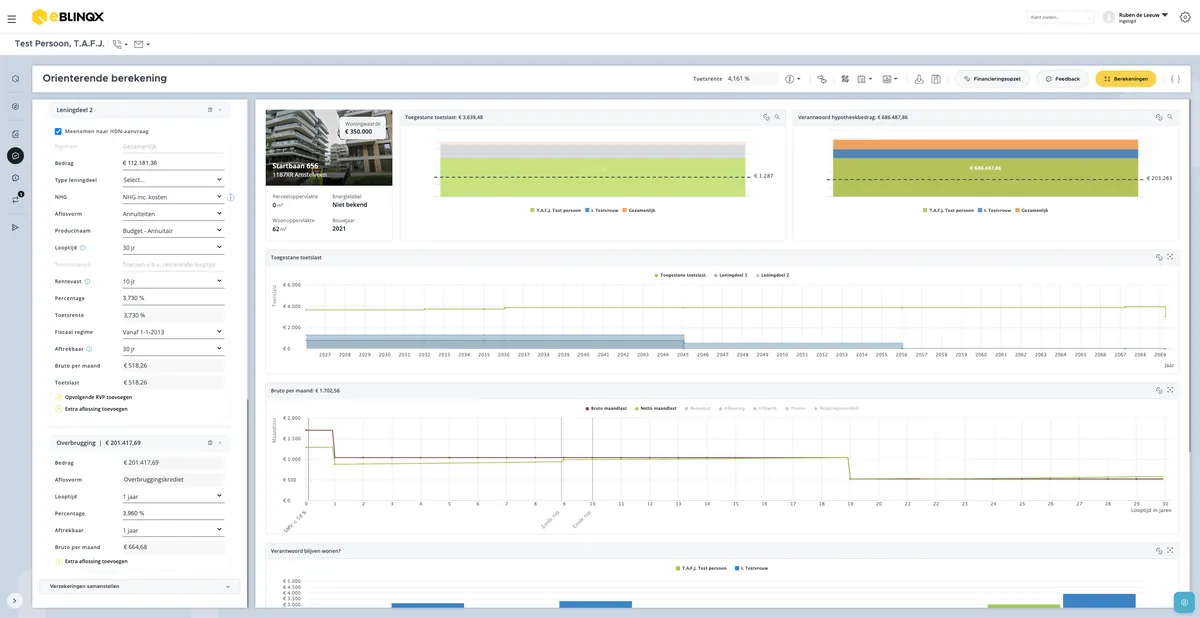Image resolution: width=1200 pixels, height=618 pixels.
Task: Click the download icon in the toolbar
Action: (919, 78)
